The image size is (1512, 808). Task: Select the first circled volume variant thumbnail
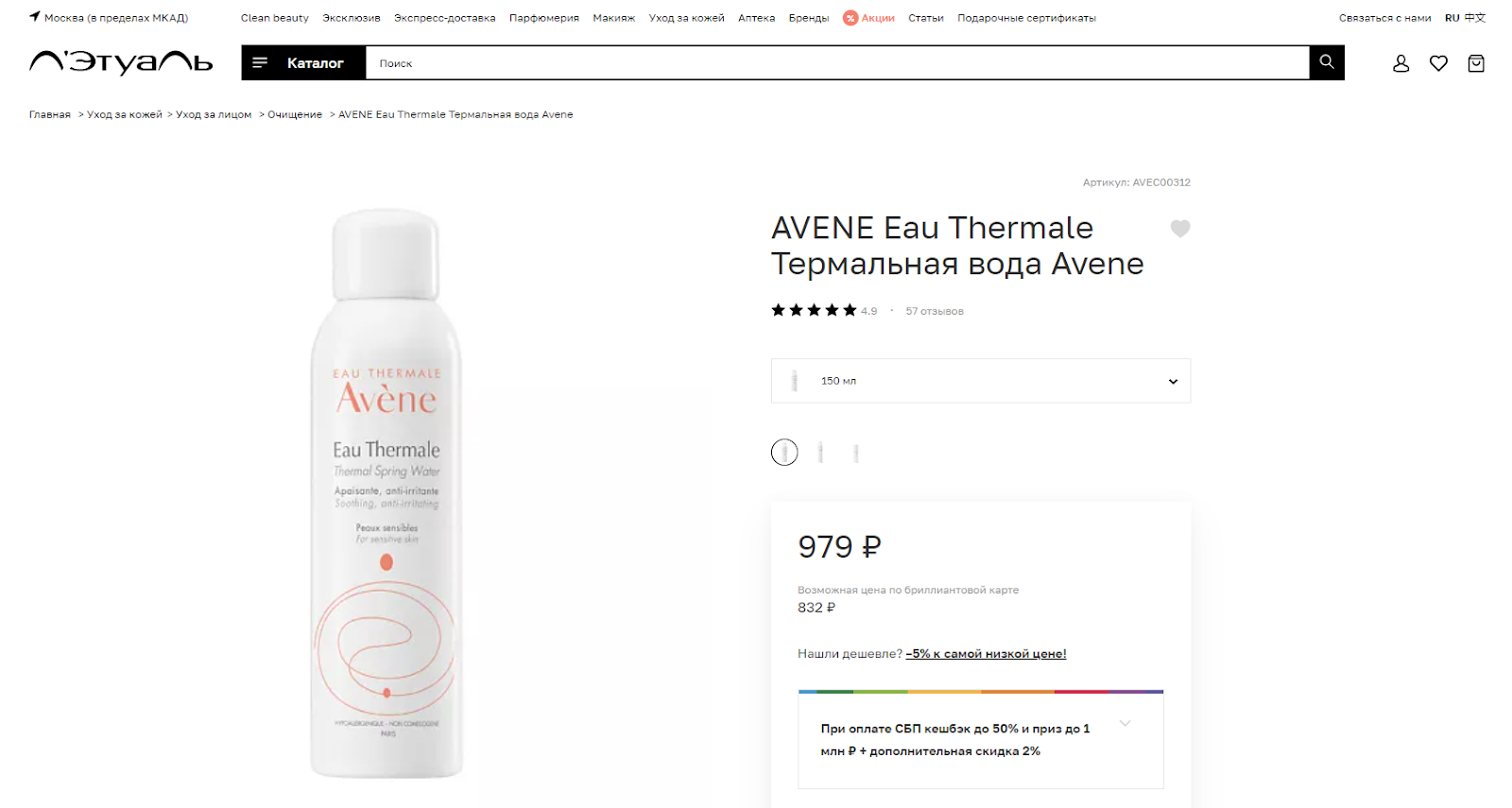coord(784,453)
